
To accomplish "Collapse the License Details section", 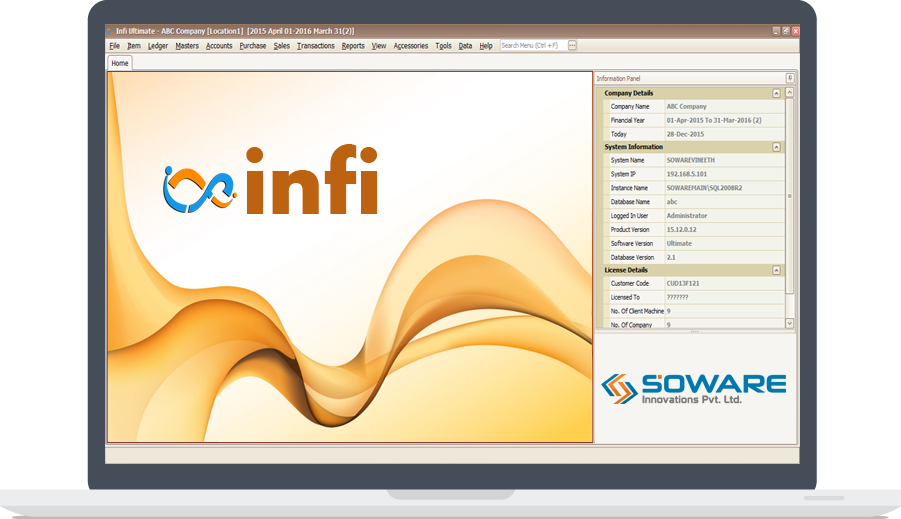I will (x=776, y=270).
